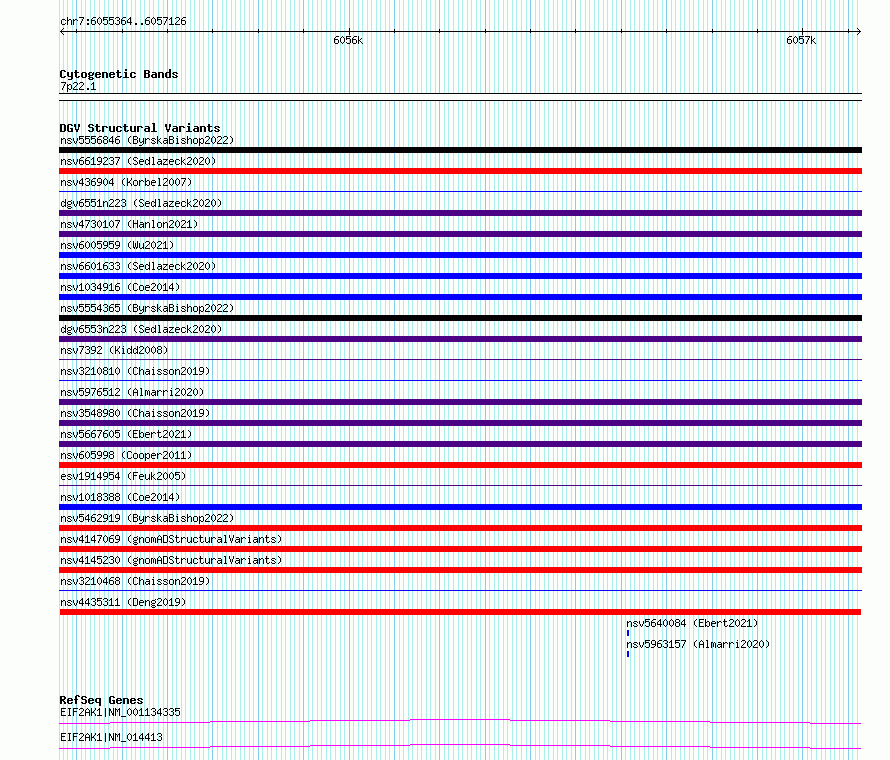Screen dimensions: 890x760
Task: Select the red bar under nsv6619237
Action: pyautogui.click(x=460, y=171)
